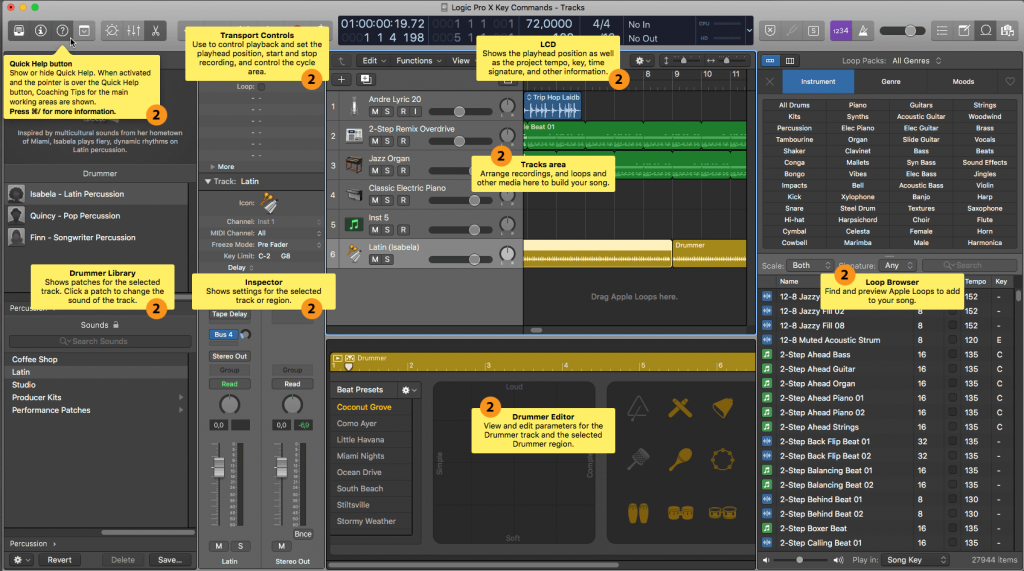The image size is (1024, 571).
Task: Record-enable the Jazz Organ track
Action: pyautogui.click(x=404, y=171)
